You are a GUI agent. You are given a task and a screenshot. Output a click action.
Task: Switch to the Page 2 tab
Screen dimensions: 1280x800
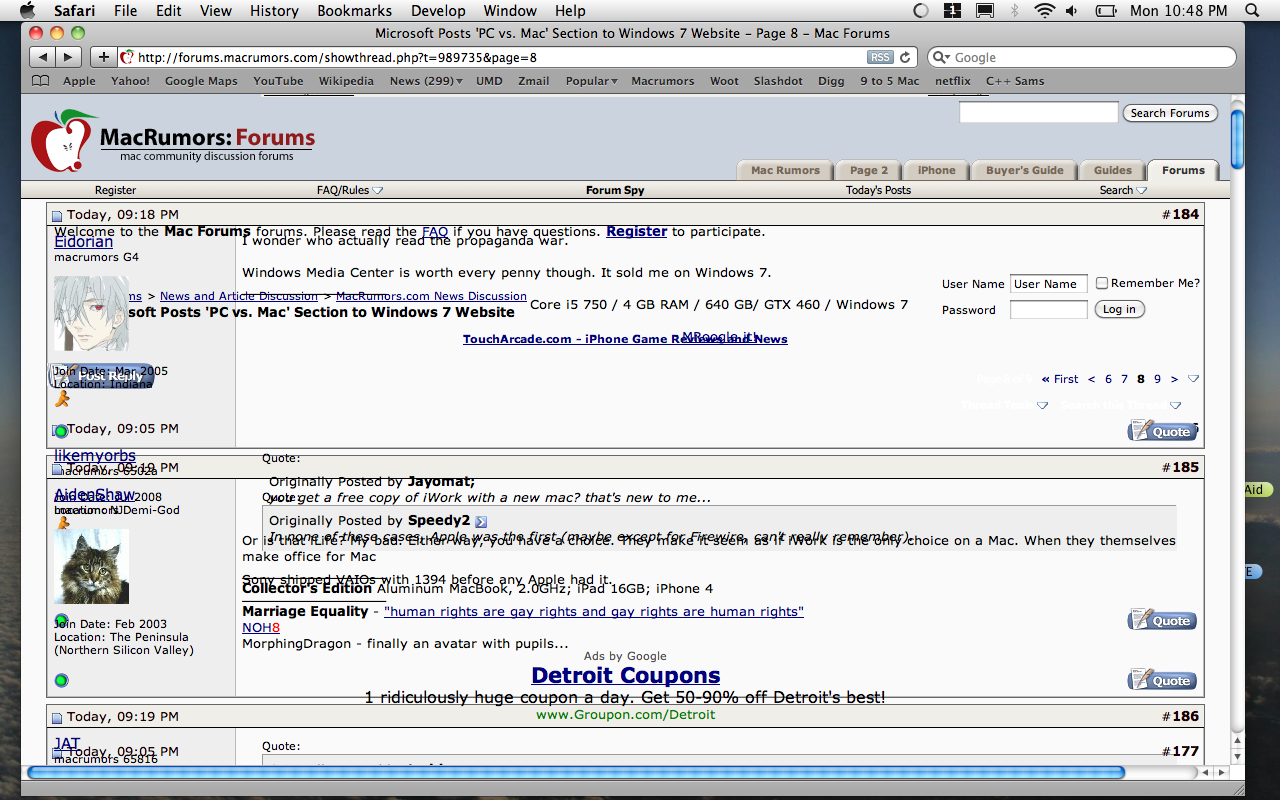coord(869,170)
